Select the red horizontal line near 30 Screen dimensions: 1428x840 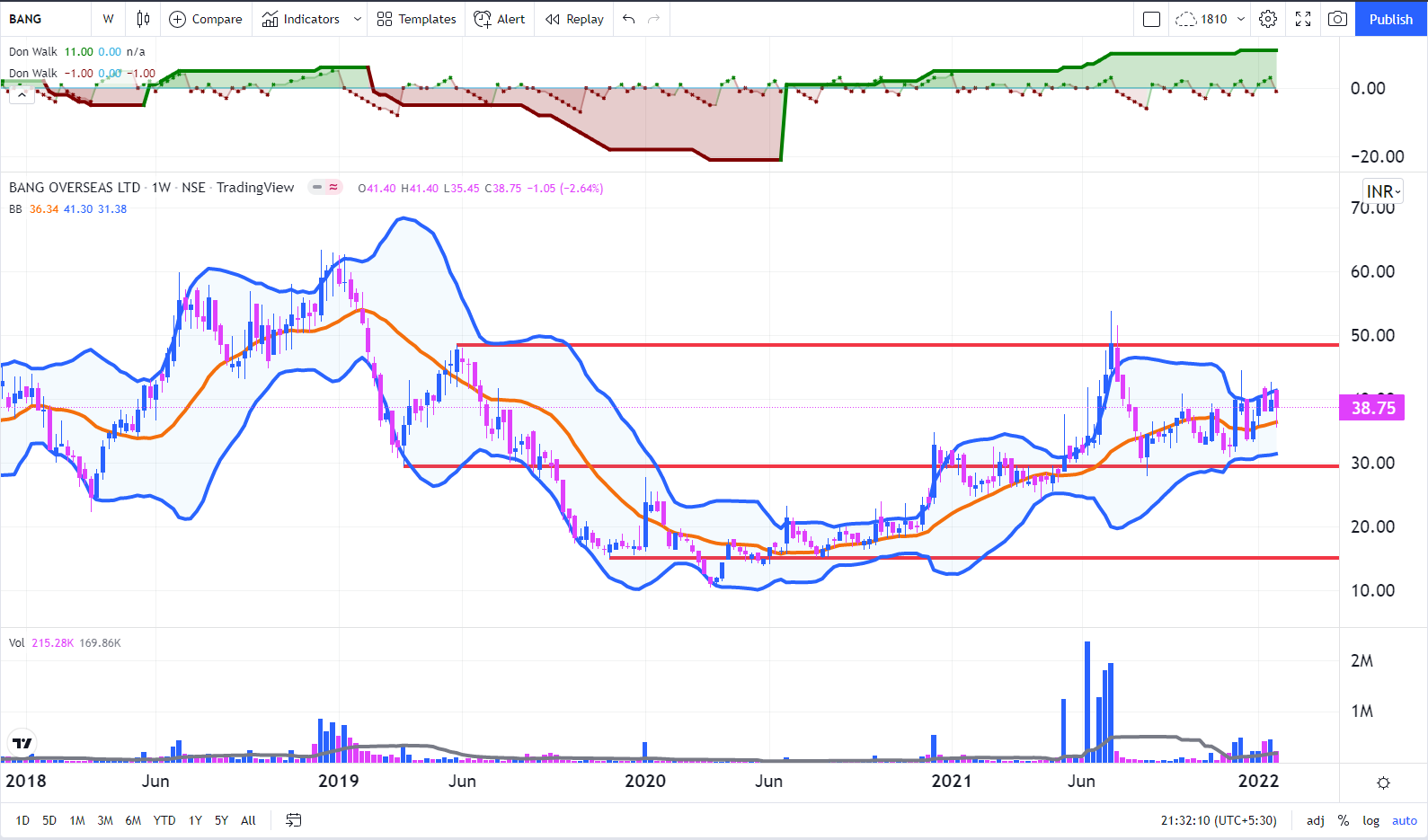pyautogui.click(x=872, y=466)
